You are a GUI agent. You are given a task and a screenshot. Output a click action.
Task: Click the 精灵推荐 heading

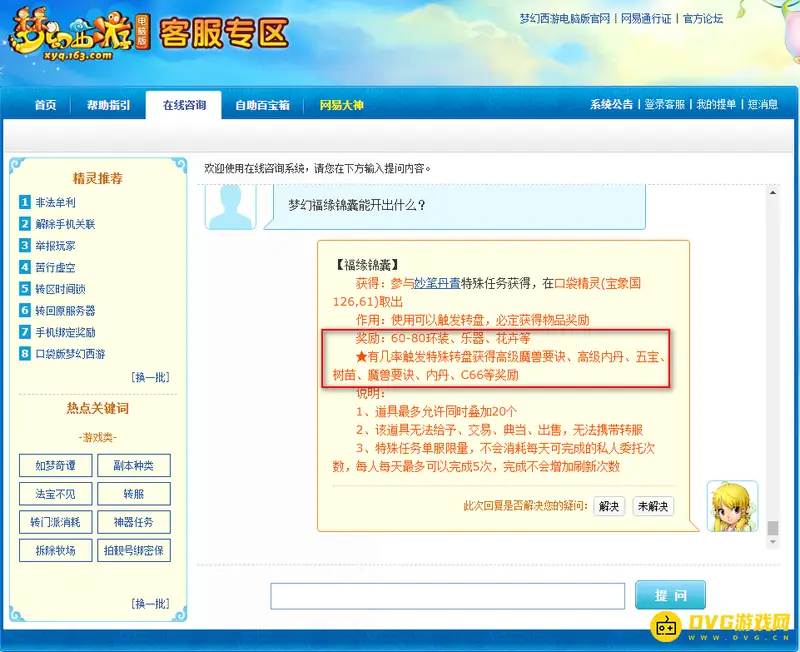[97, 178]
